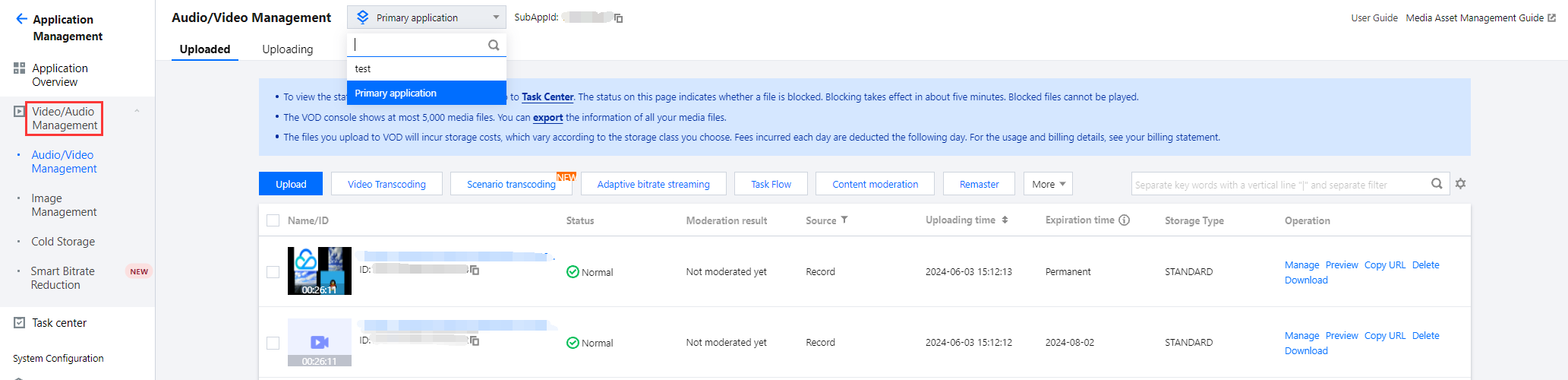1568x380 pixels.
Task: Click the search magnifier in the application dropdown
Action: 494,45
